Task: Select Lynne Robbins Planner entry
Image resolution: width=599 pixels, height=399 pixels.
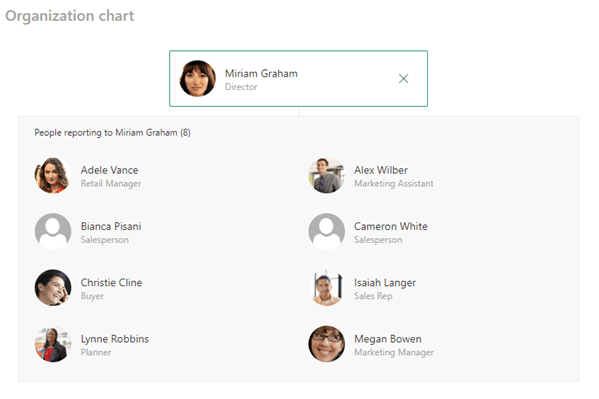Action: (115, 345)
